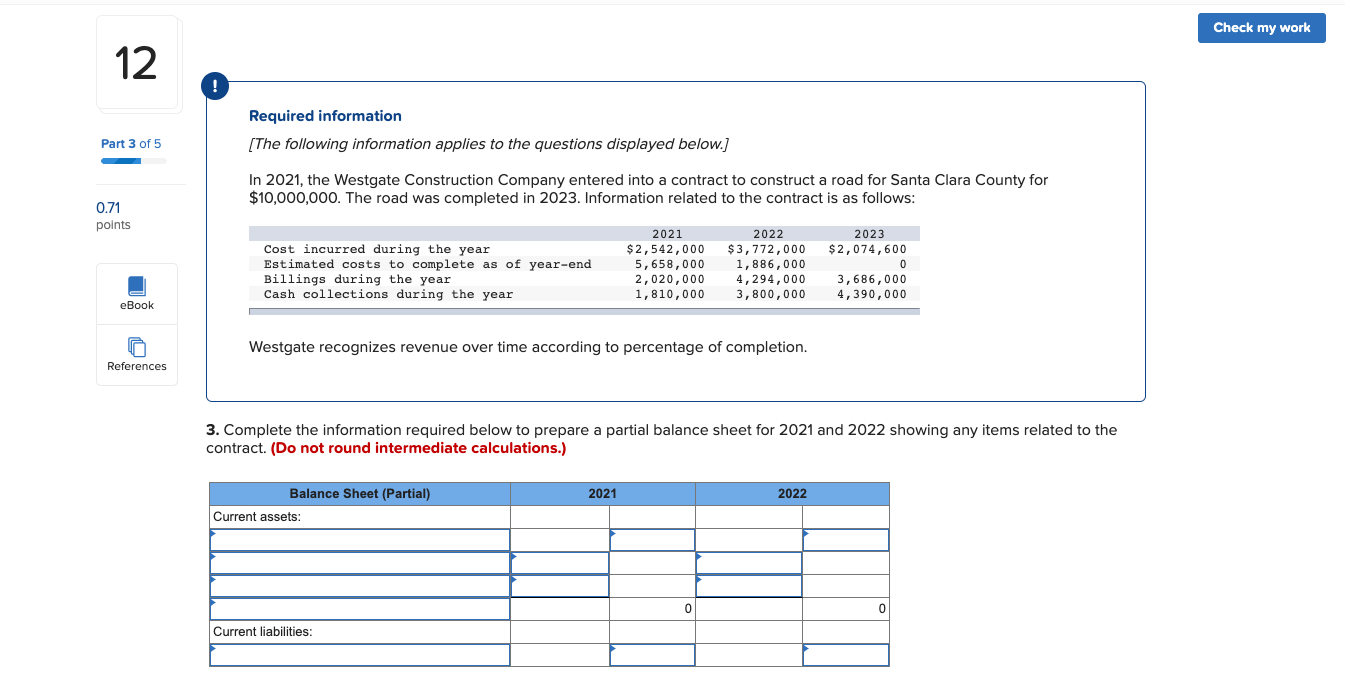Open account dropdown under Current liabilities
Screen dimensions: 1345x673
click(360, 655)
